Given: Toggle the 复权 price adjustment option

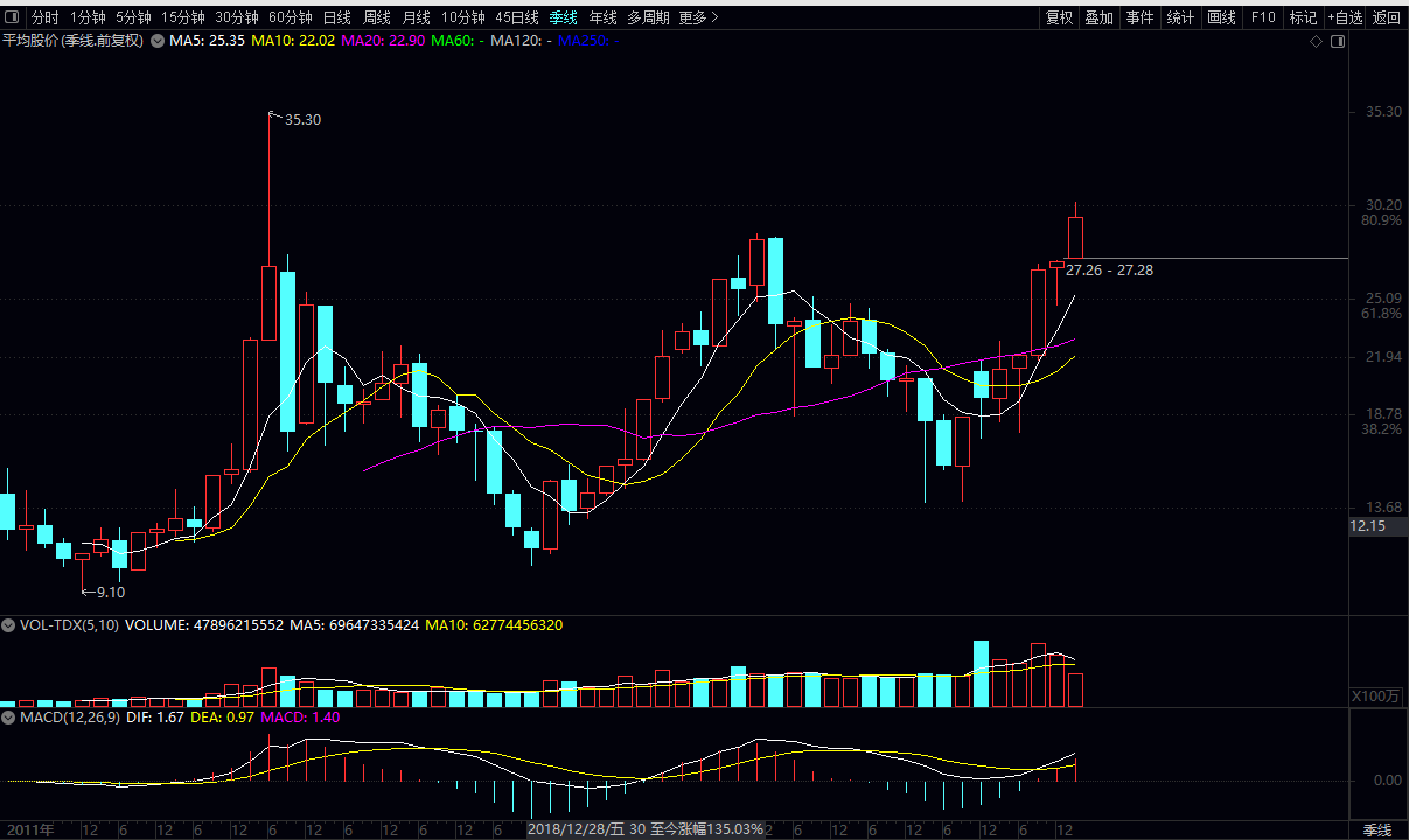Looking at the screenshot, I should (x=1059, y=17).
